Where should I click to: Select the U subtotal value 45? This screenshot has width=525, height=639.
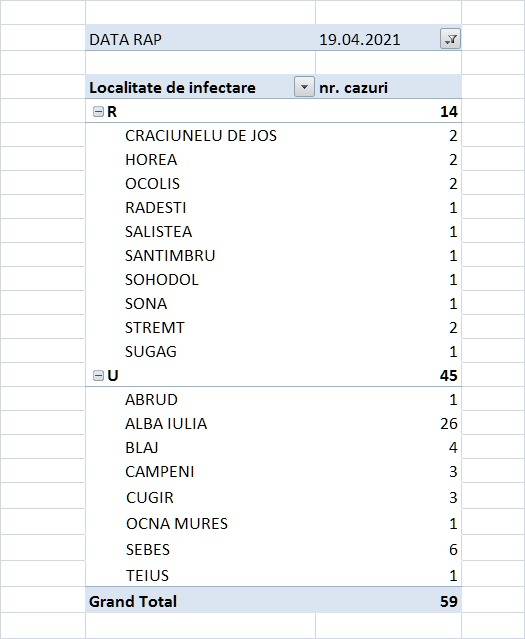pyautogui.click(x=449, y=375)
